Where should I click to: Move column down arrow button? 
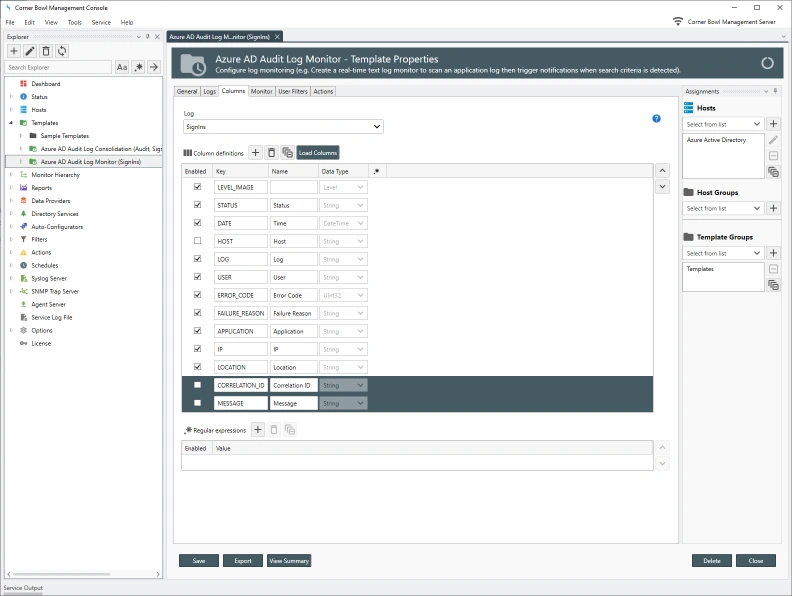click(662, 187)
